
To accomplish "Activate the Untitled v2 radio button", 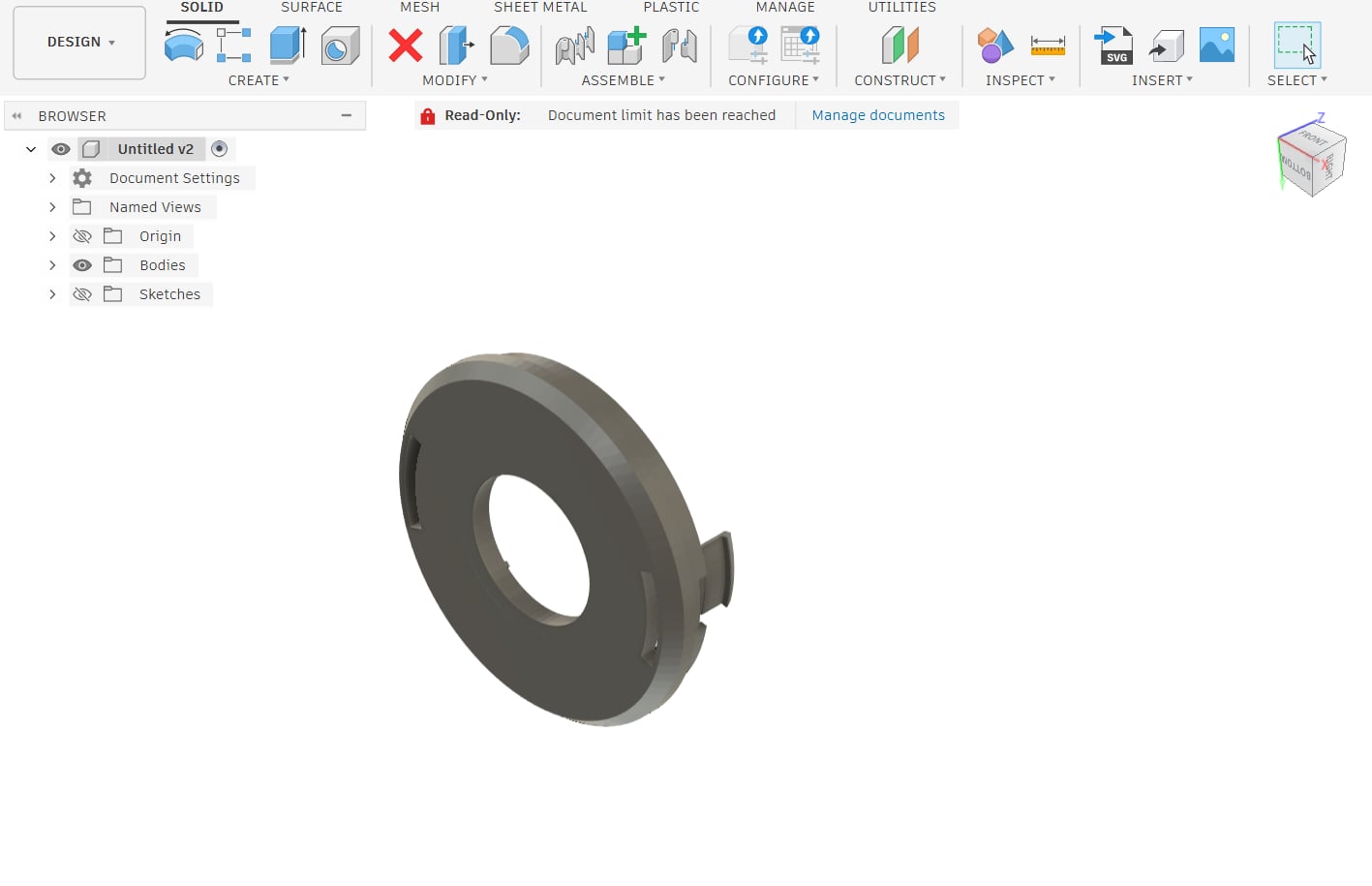I will [220, 149].
